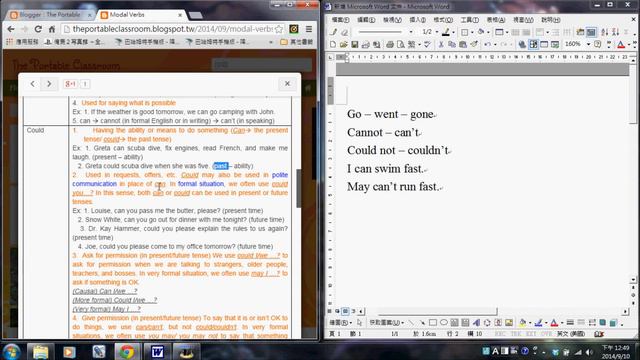Click the Google +1 button

click(x=70, y=84)
